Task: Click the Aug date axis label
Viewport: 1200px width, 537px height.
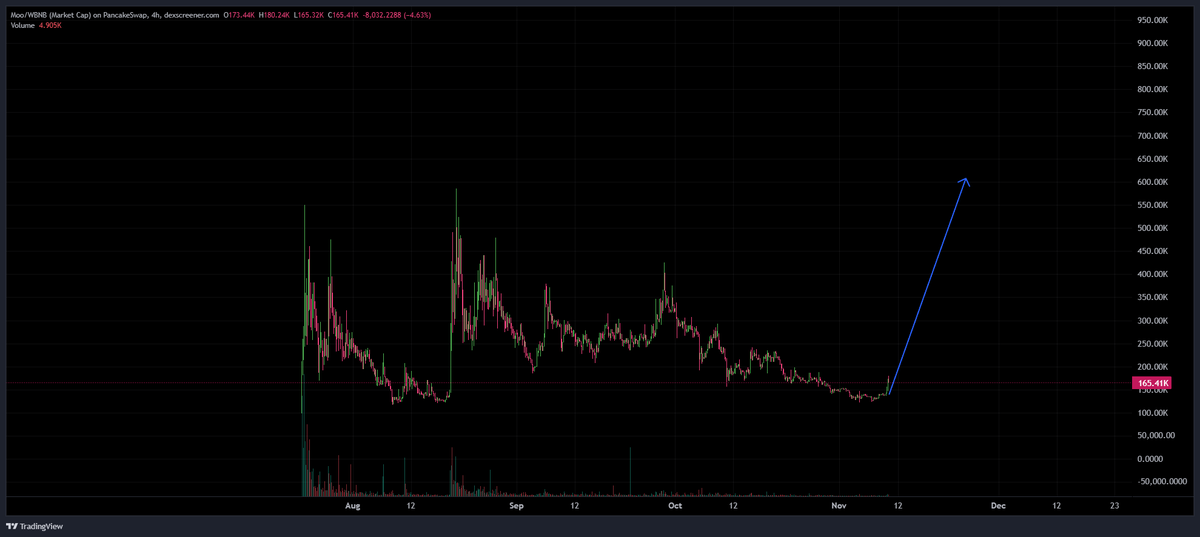Action: coord(352,506)
